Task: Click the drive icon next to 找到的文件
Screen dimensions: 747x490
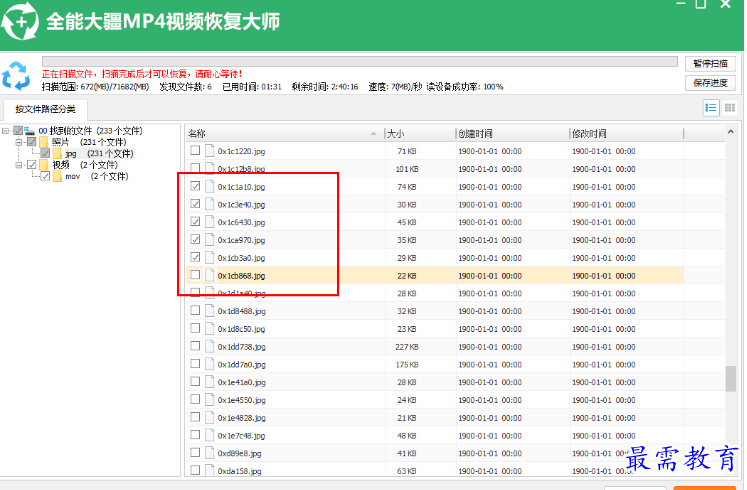Action: pos(30,130)
